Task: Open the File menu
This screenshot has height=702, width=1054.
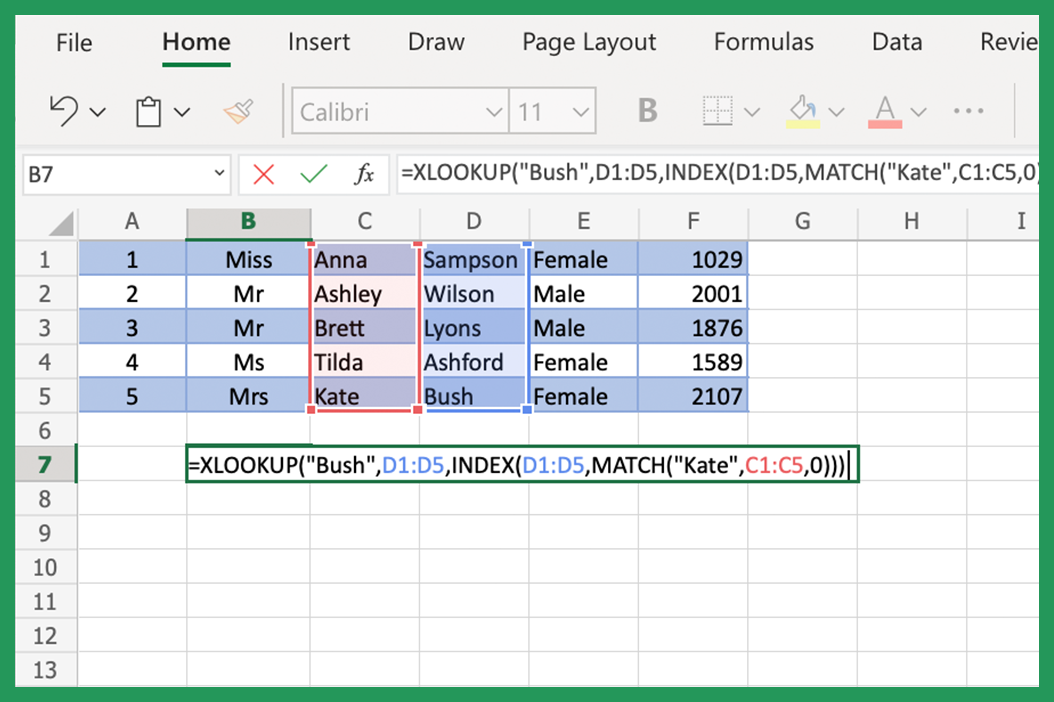Action: [74, 42]
